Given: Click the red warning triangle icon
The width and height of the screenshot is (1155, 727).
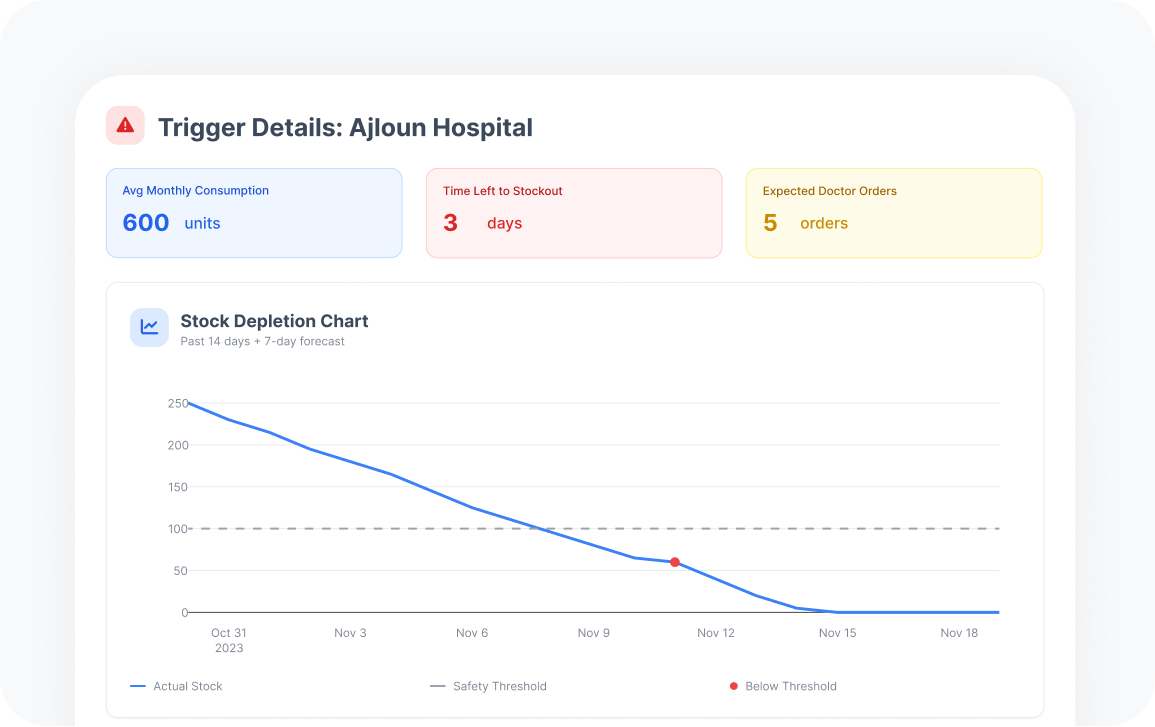Looking at the screenshot, I should tap(125, 126).
